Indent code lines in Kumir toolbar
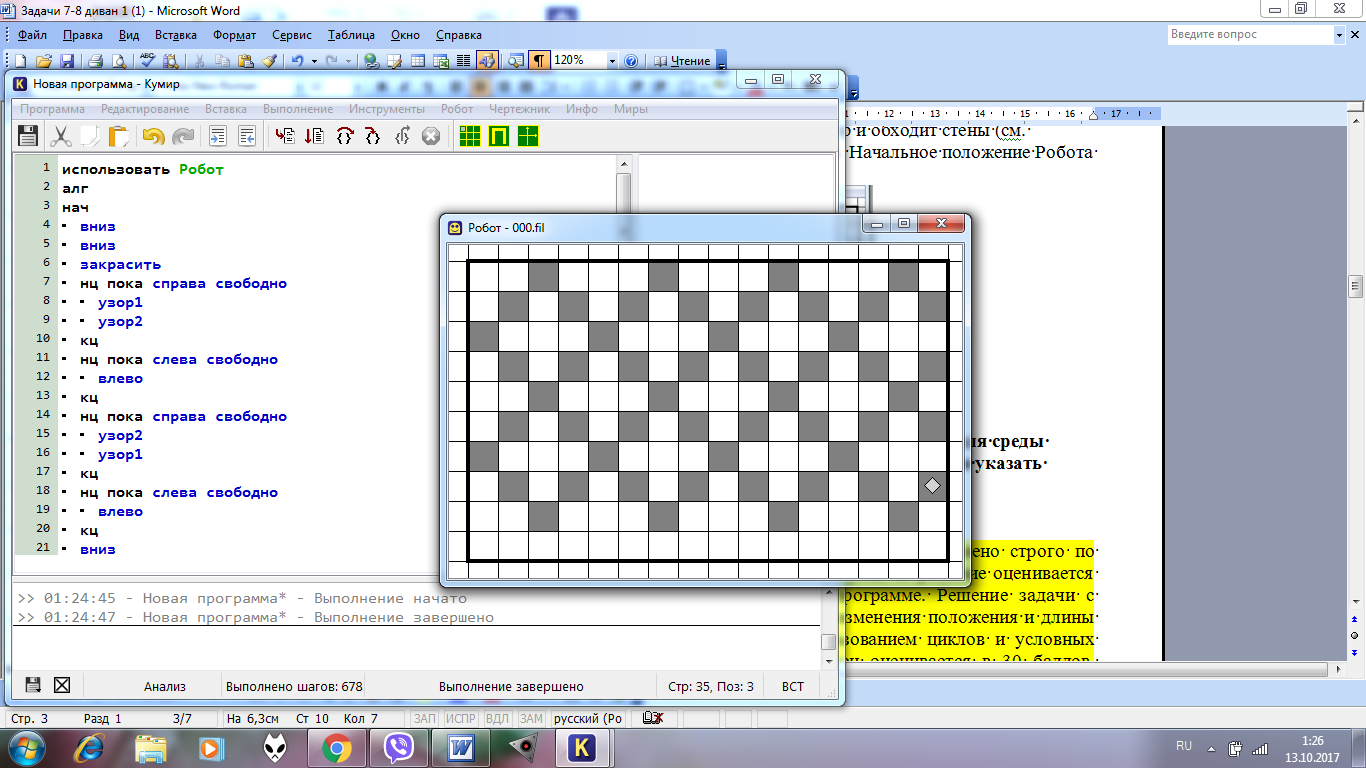Viewport: 1366px width, 768px height. 218,136
